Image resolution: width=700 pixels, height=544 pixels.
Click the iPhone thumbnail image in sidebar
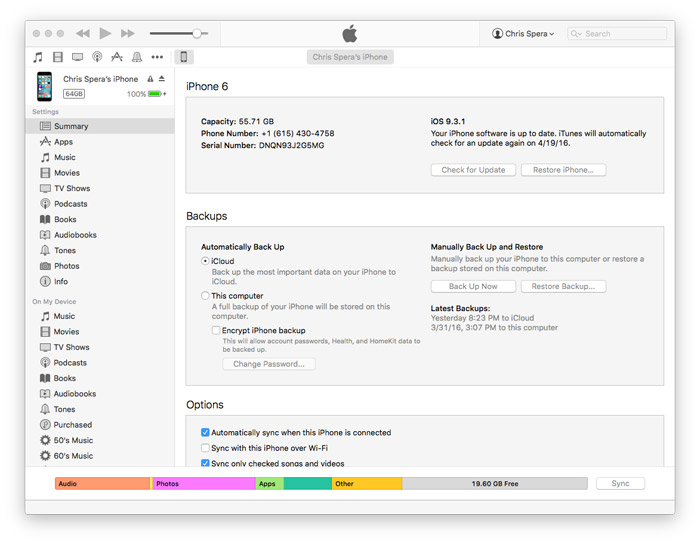[x=45, y=87]
